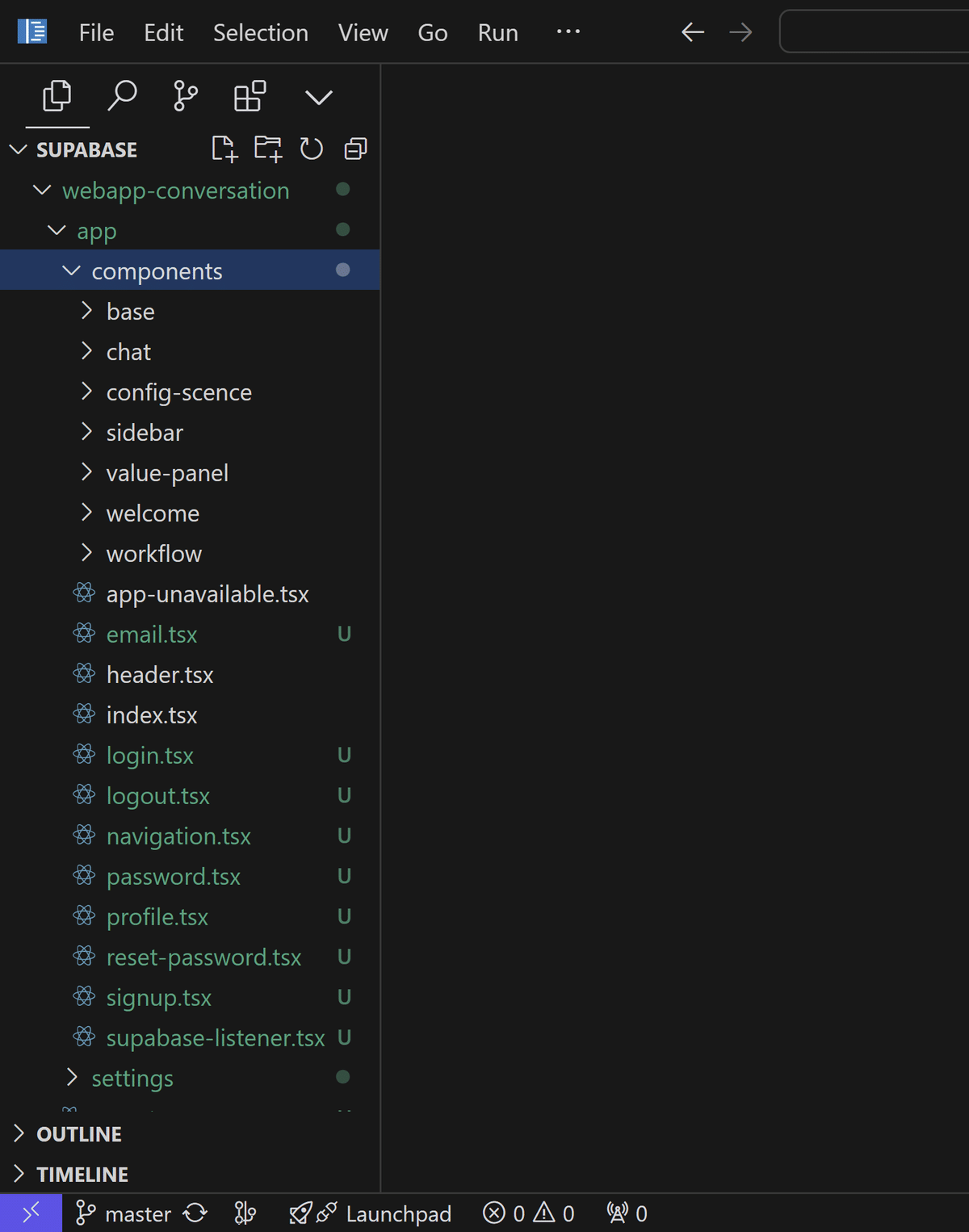Expand the workflow folder
969x1232 pixels.
pyautogui.click(x=190, y=553)
